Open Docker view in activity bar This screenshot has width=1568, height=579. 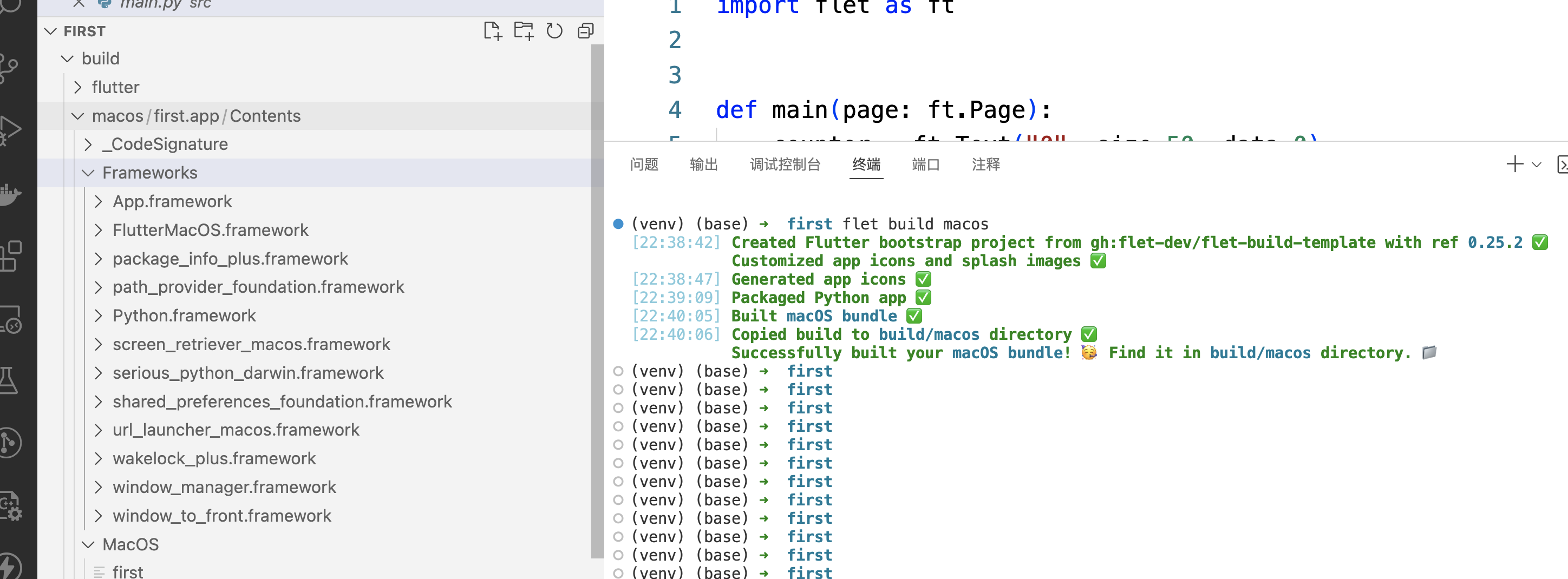pos(9,195)
